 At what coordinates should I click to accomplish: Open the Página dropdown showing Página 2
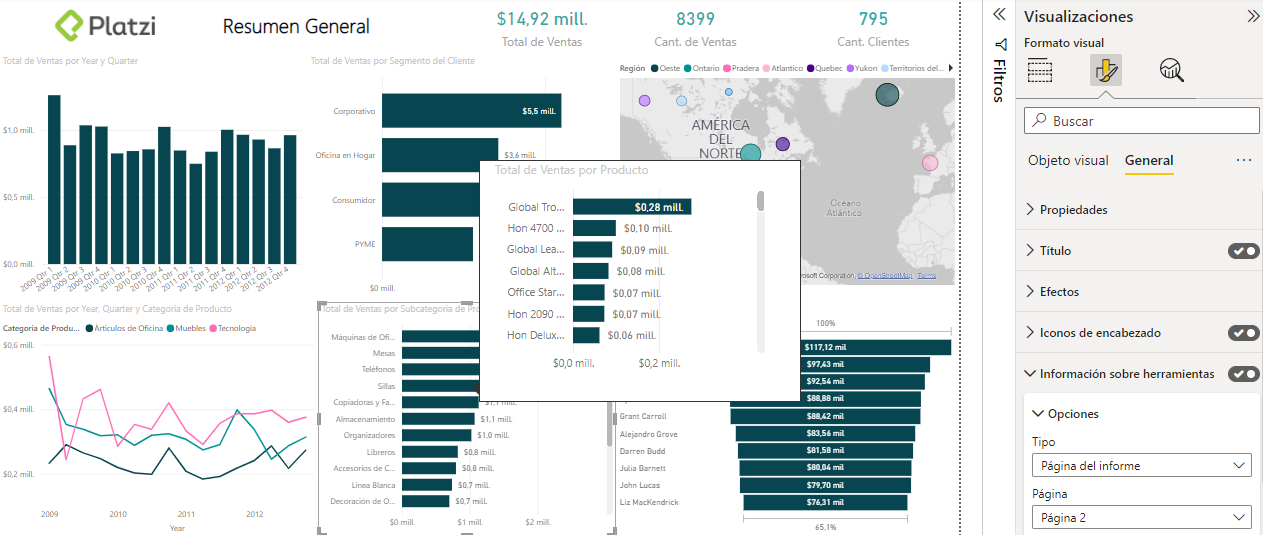tap(1141, 518)
